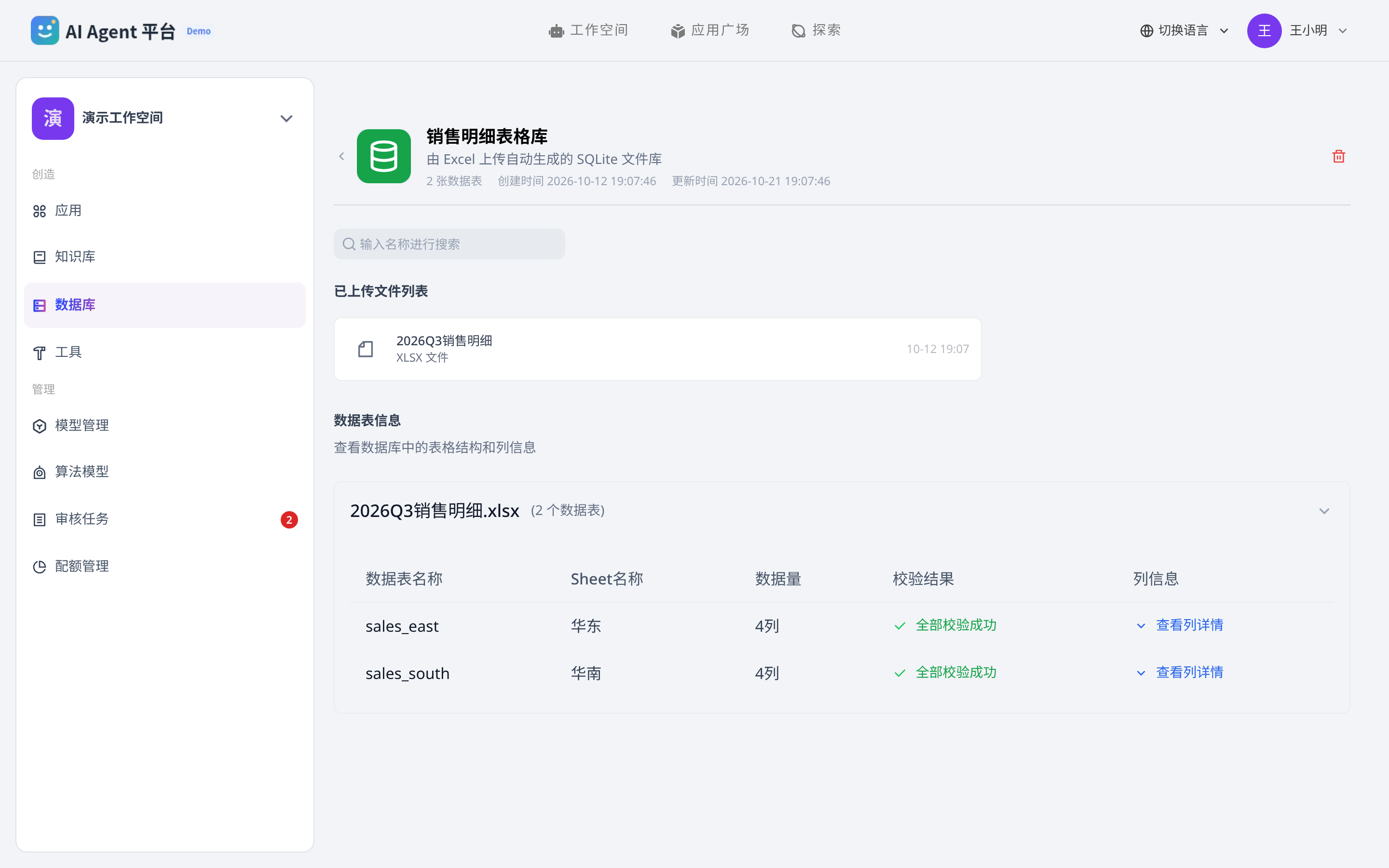Click the 华东 sheet name cell

(x=586, y=626)
